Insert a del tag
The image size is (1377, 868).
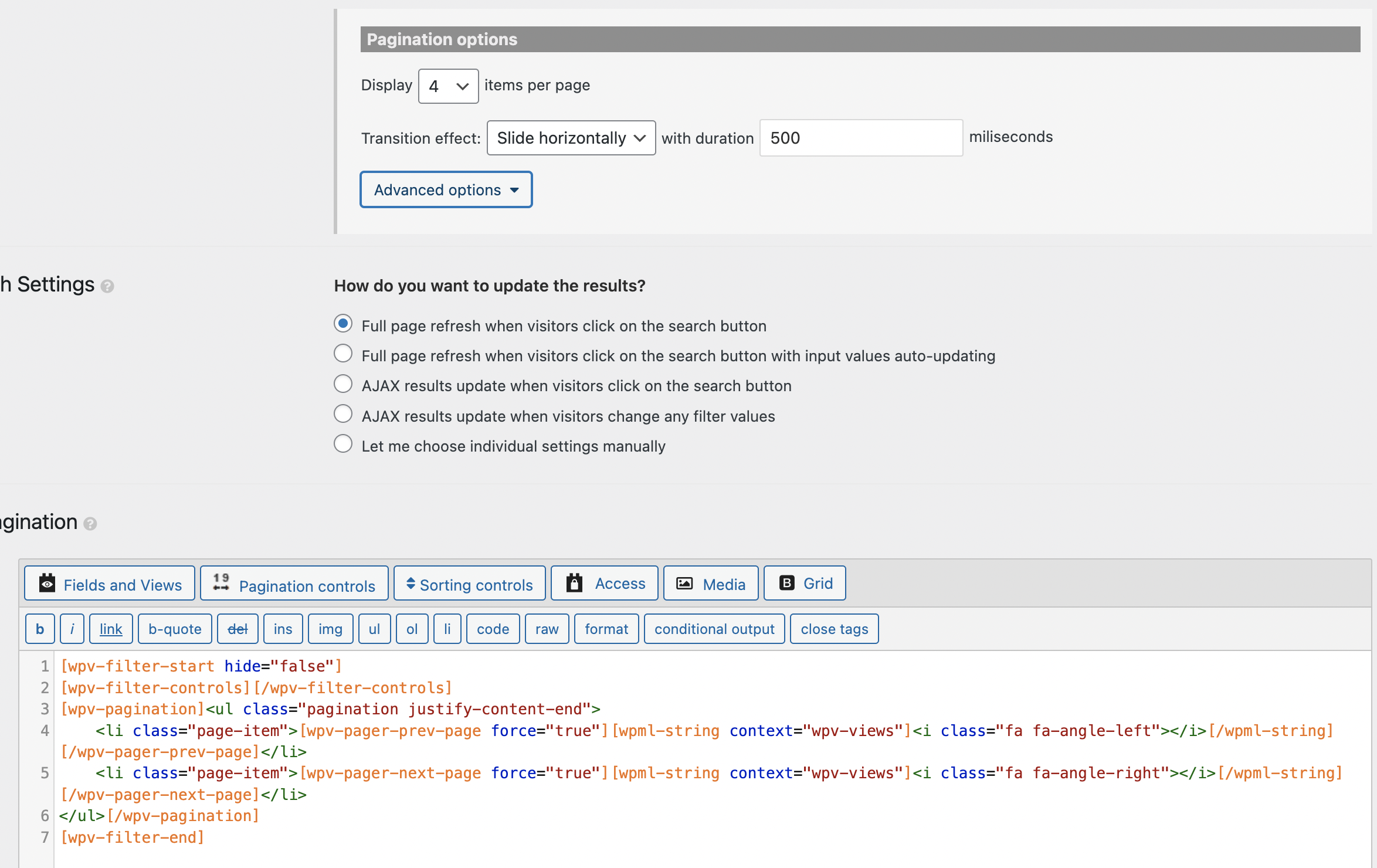point(238,629)
